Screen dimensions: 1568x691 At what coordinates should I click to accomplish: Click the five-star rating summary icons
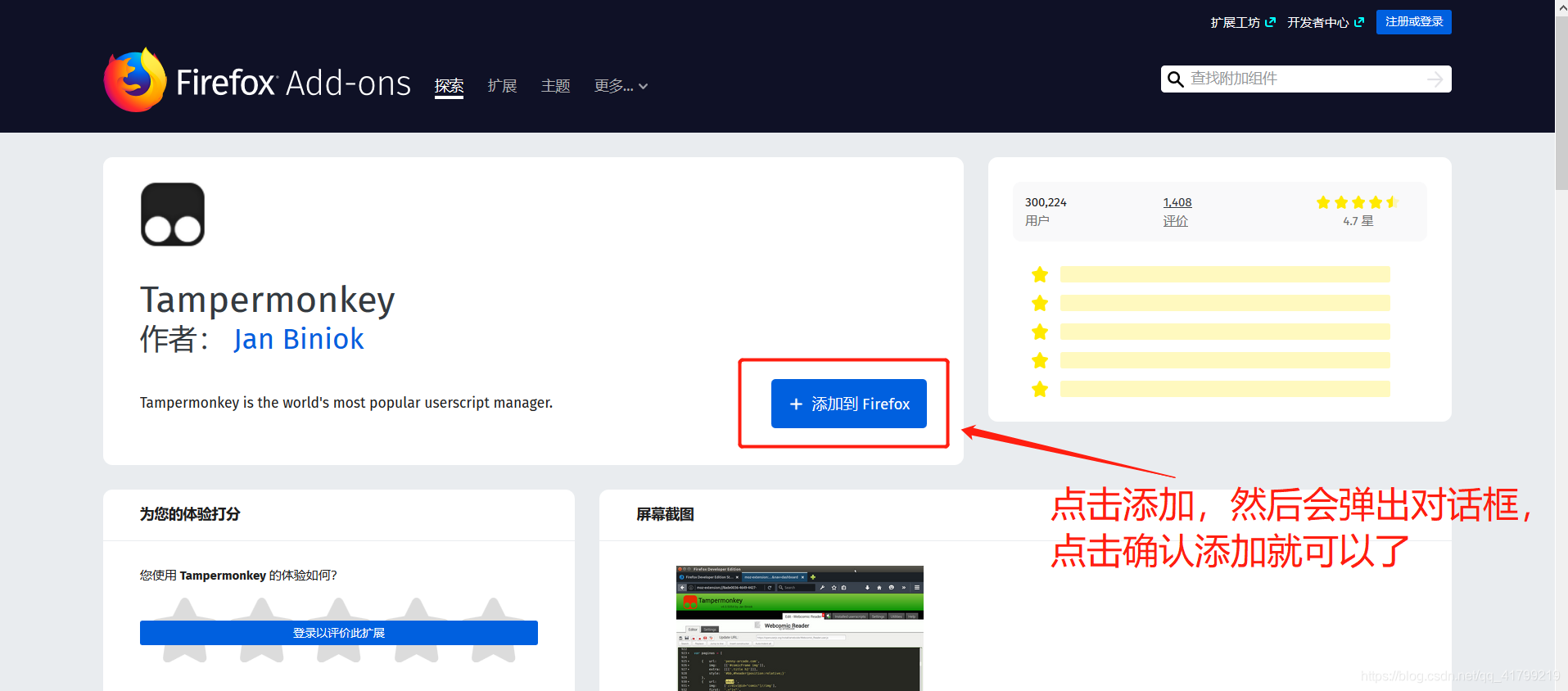[1357, 202]
